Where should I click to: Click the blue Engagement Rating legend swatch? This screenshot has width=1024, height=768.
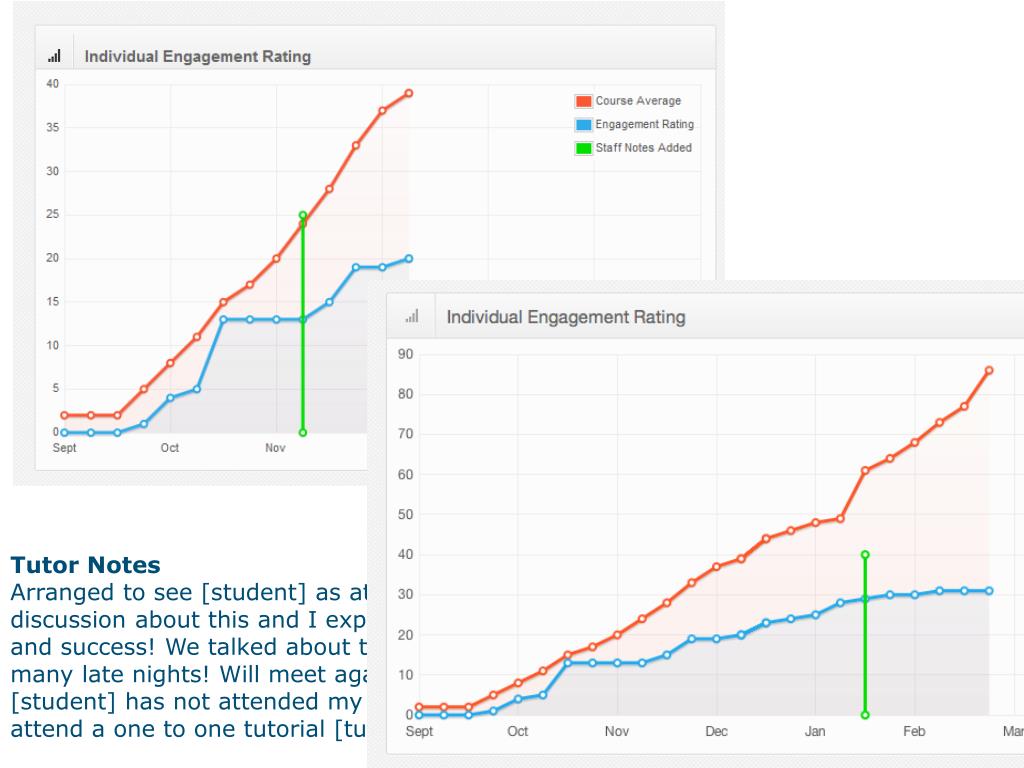[x=584, y=125]
